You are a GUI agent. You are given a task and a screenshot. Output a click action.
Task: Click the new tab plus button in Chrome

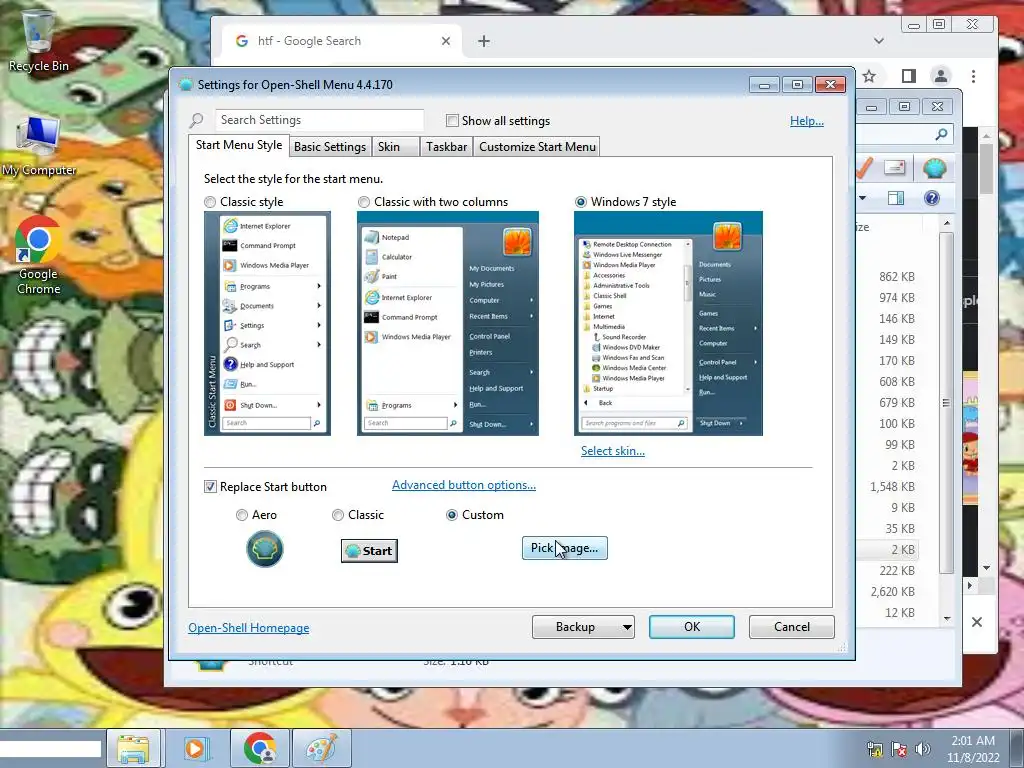coord(483,41)
